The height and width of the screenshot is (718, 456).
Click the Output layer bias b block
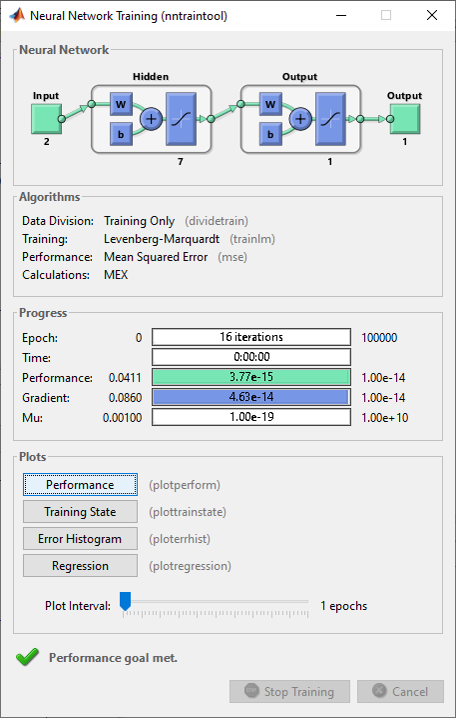270,134
